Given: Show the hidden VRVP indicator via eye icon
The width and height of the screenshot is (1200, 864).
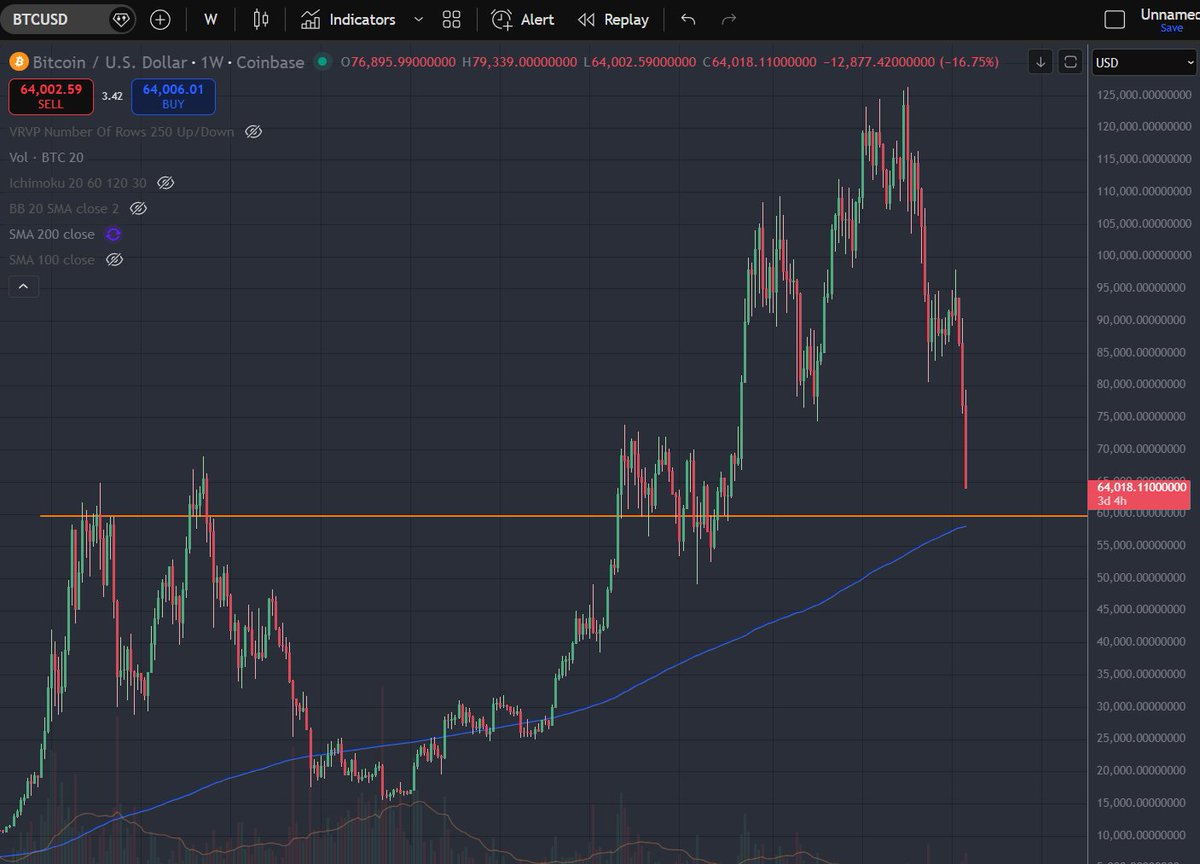Looking at the screenshot, I should 253,132.
